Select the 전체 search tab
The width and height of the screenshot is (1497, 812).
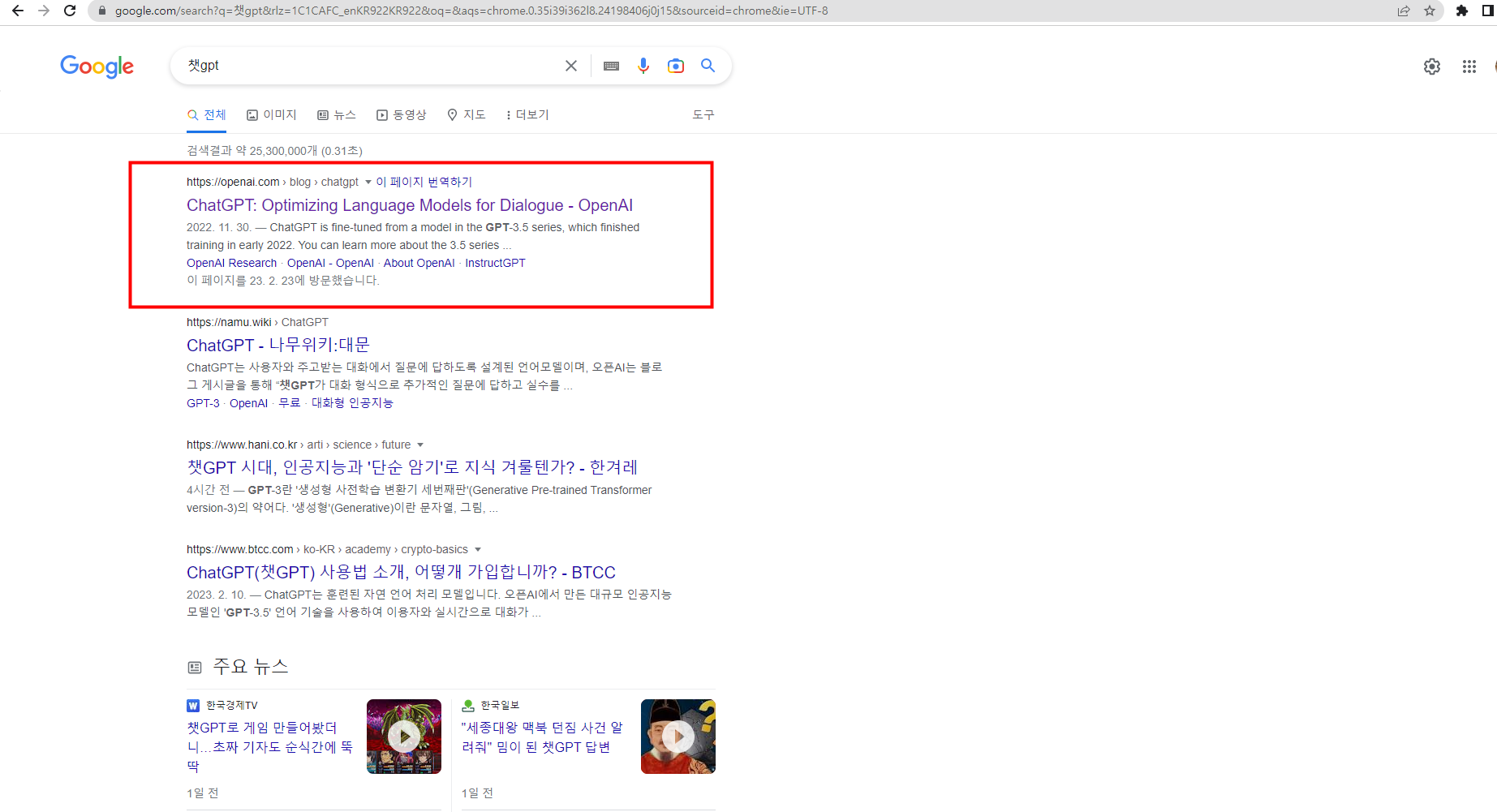pyautogui.click(x=207, y=115)
